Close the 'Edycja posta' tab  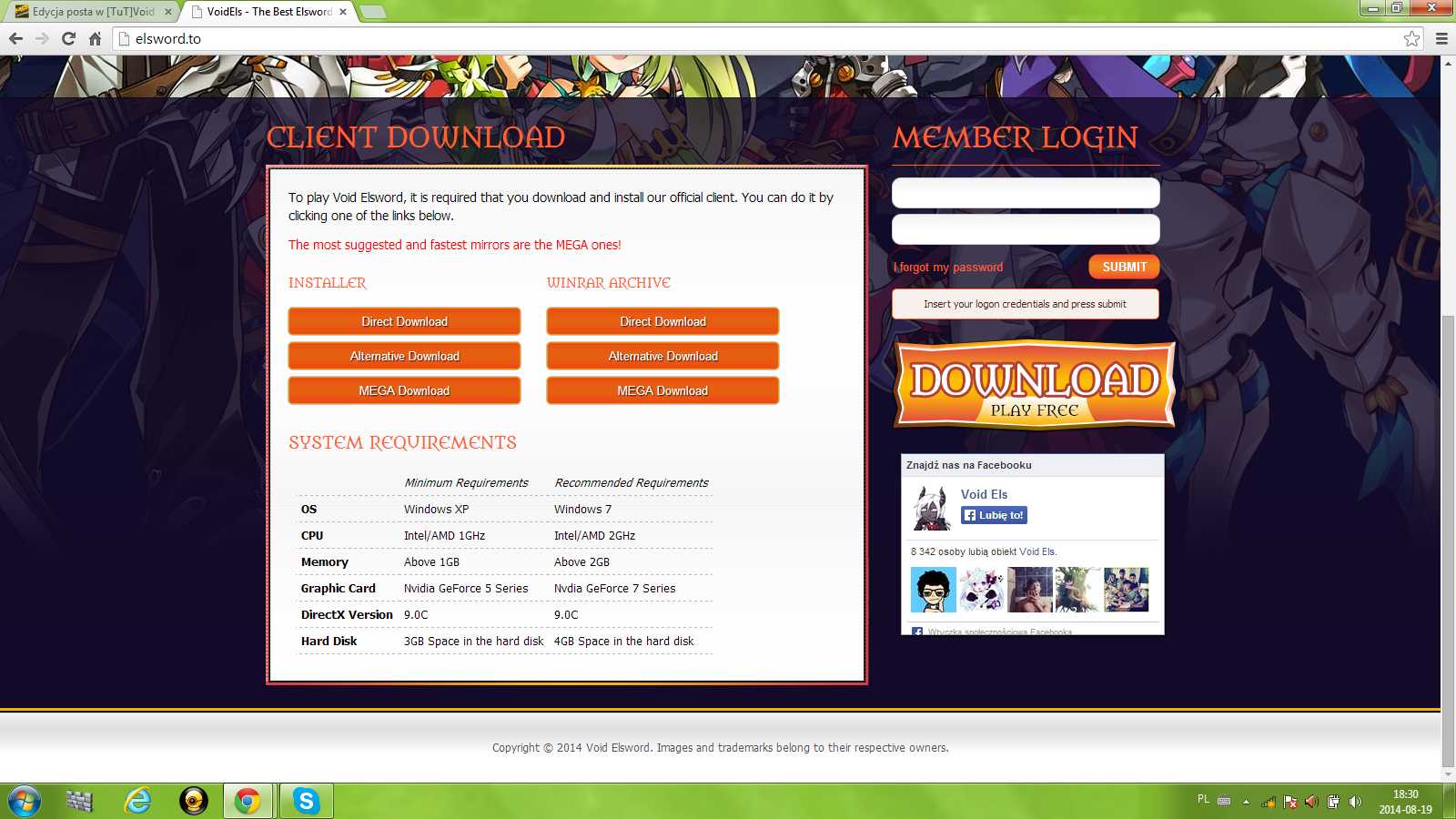(167, 12)
